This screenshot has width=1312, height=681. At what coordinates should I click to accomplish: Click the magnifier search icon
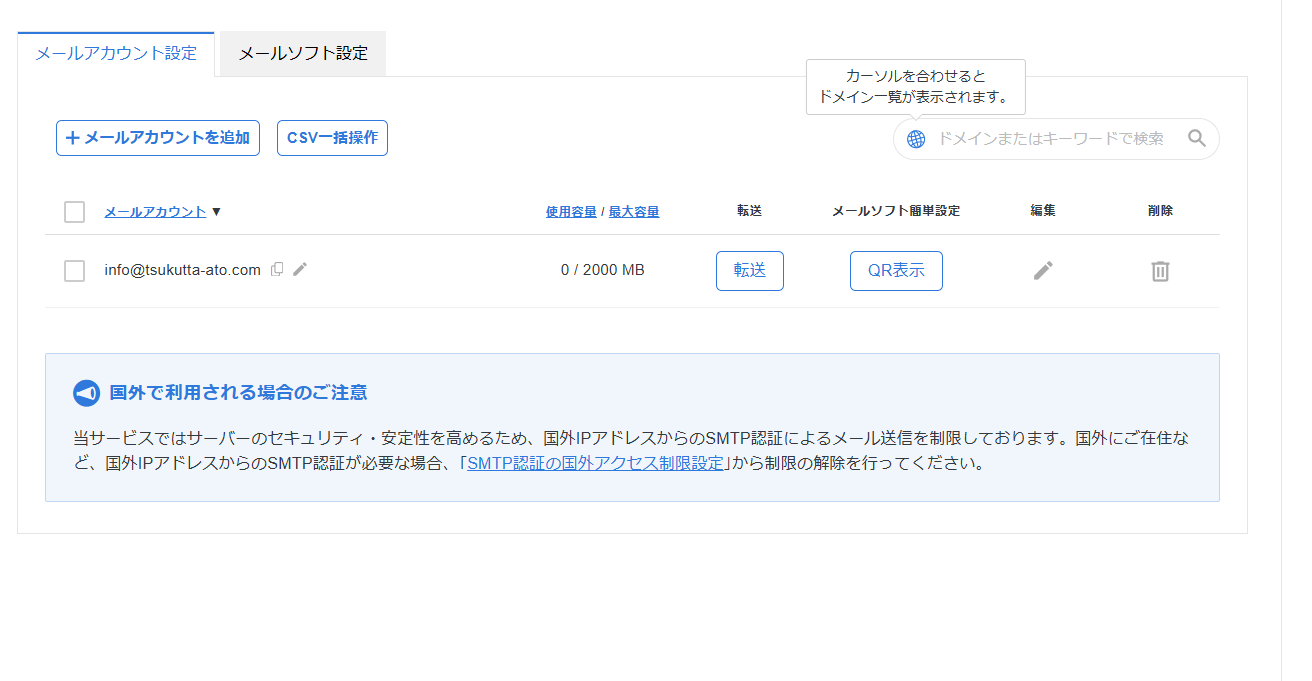tap(1196, 138)
